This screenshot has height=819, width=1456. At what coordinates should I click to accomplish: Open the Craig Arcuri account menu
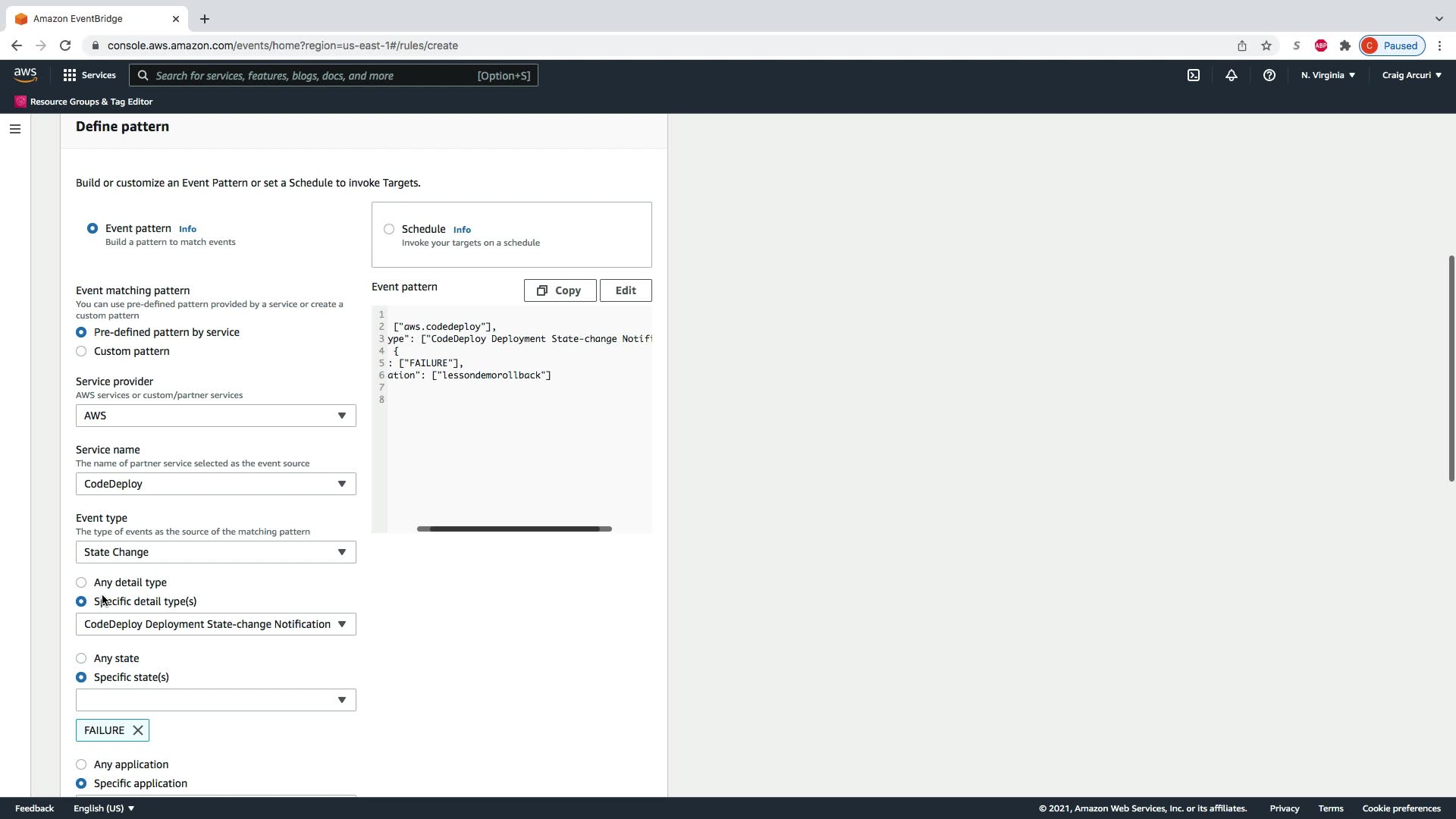click(1411, 75)
